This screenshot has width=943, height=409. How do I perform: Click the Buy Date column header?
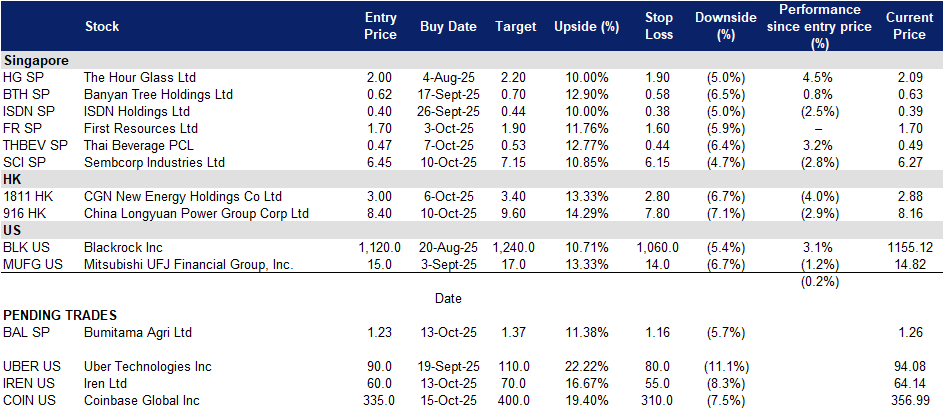pos(448,26)
